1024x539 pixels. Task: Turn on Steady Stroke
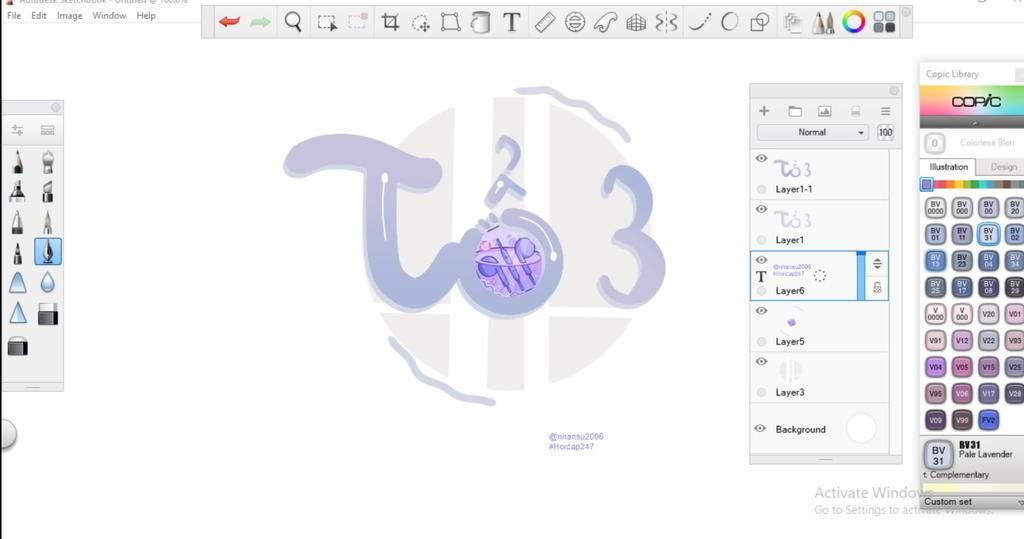click(x=699, y=22)
